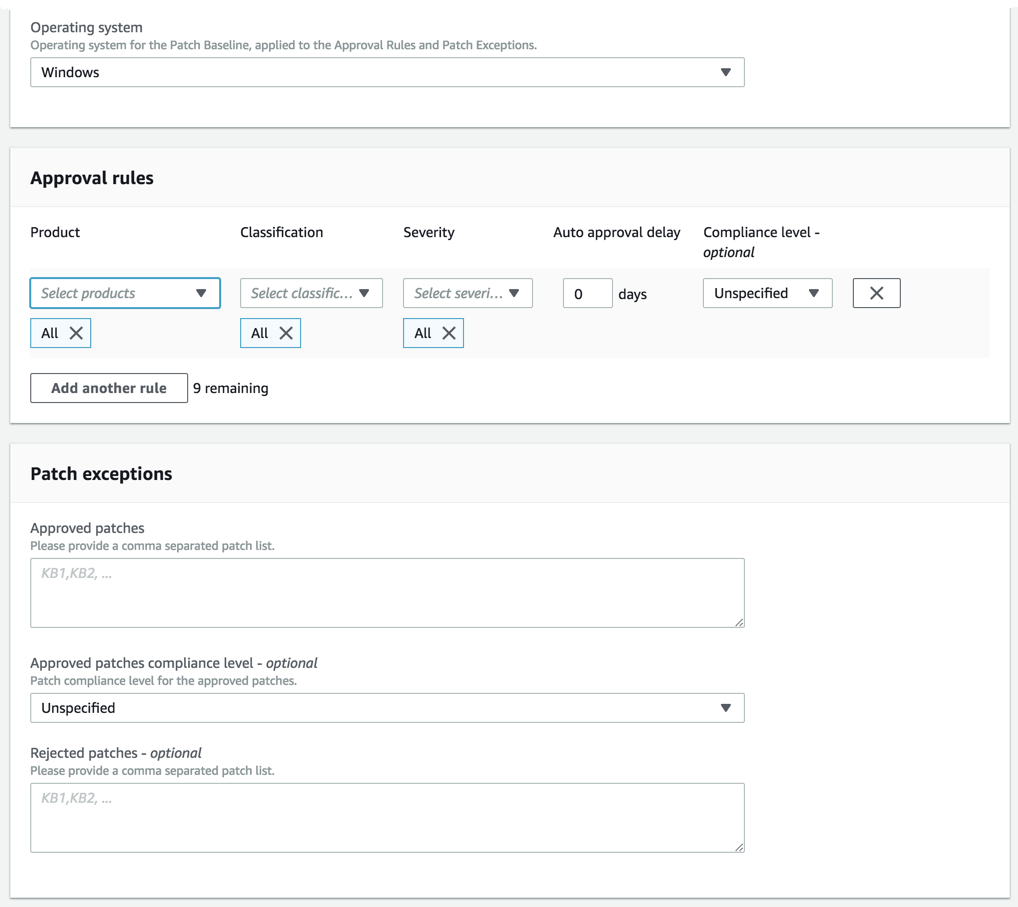Remove the All tag under Severity
The width and height of the screenshot is (1018, 907).
tap(449, 333)
